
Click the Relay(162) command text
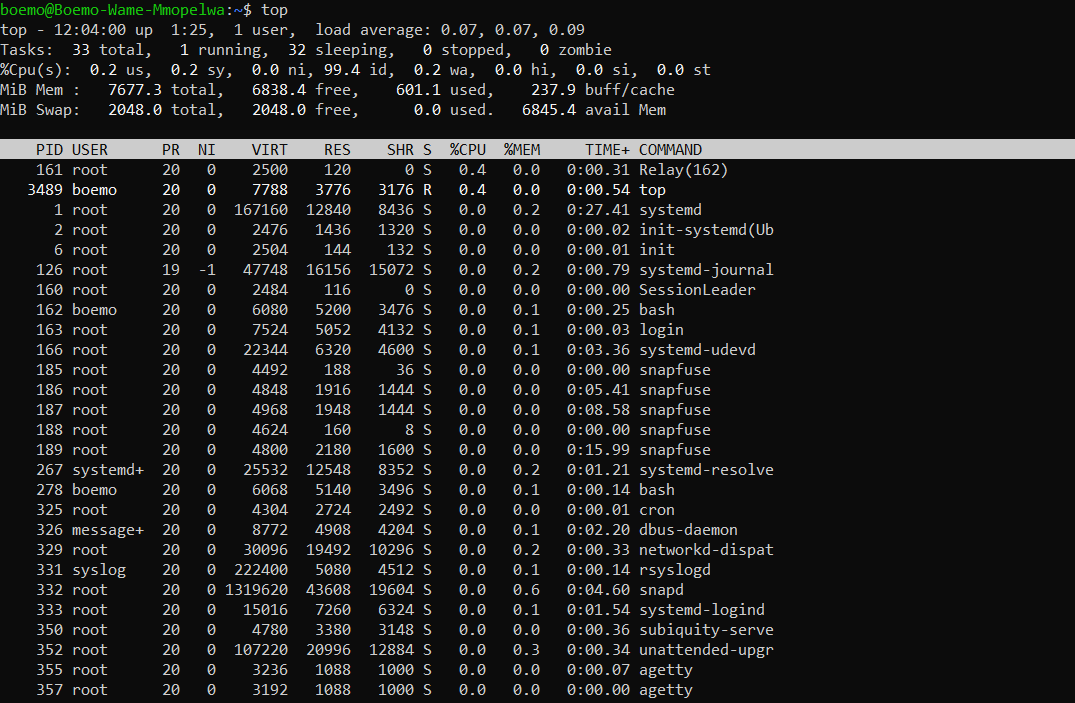pos(683,170)
